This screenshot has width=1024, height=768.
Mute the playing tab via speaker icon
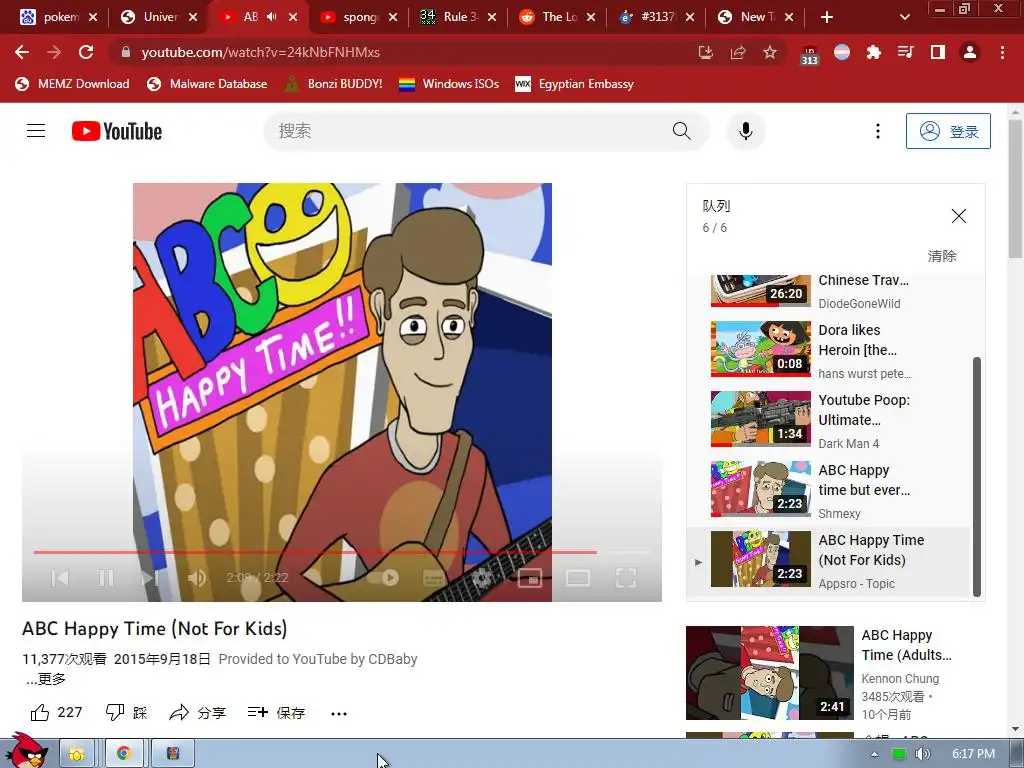(272, 17)
